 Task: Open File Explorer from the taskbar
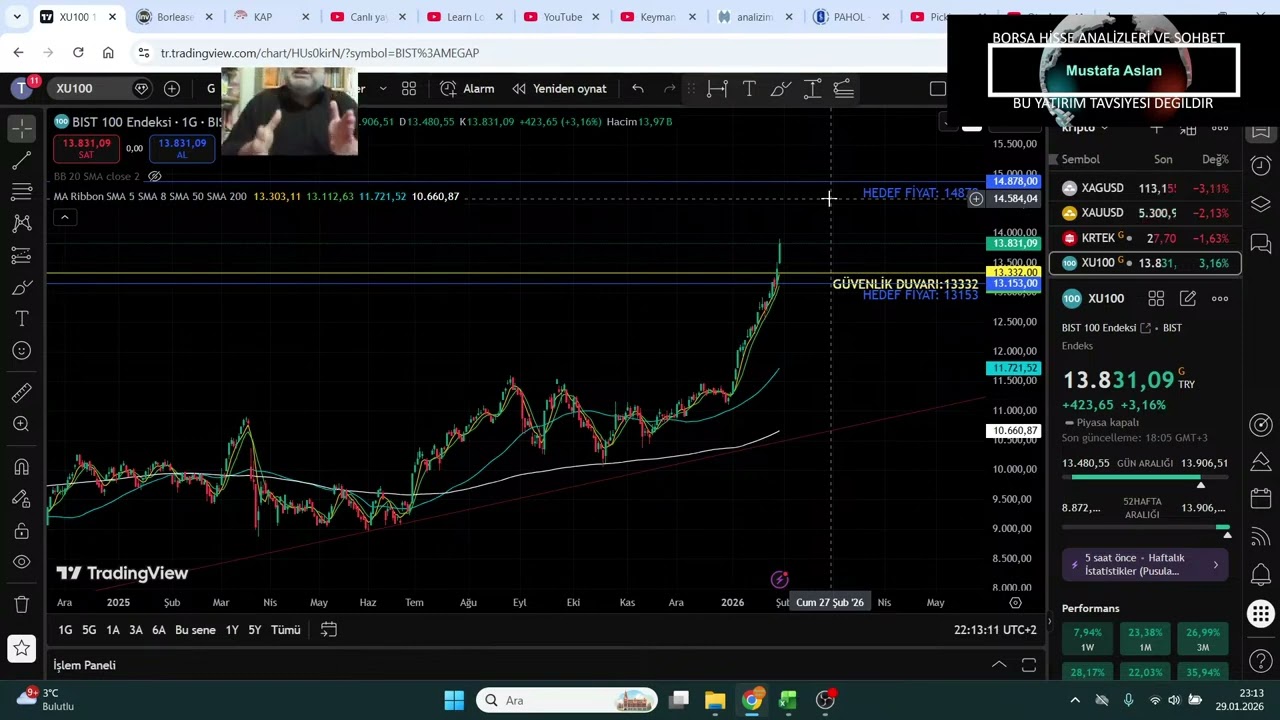(x=715, y=700)
